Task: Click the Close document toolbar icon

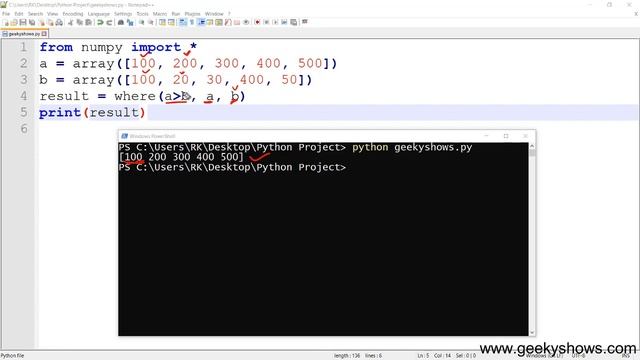Action: coord(42,22)
